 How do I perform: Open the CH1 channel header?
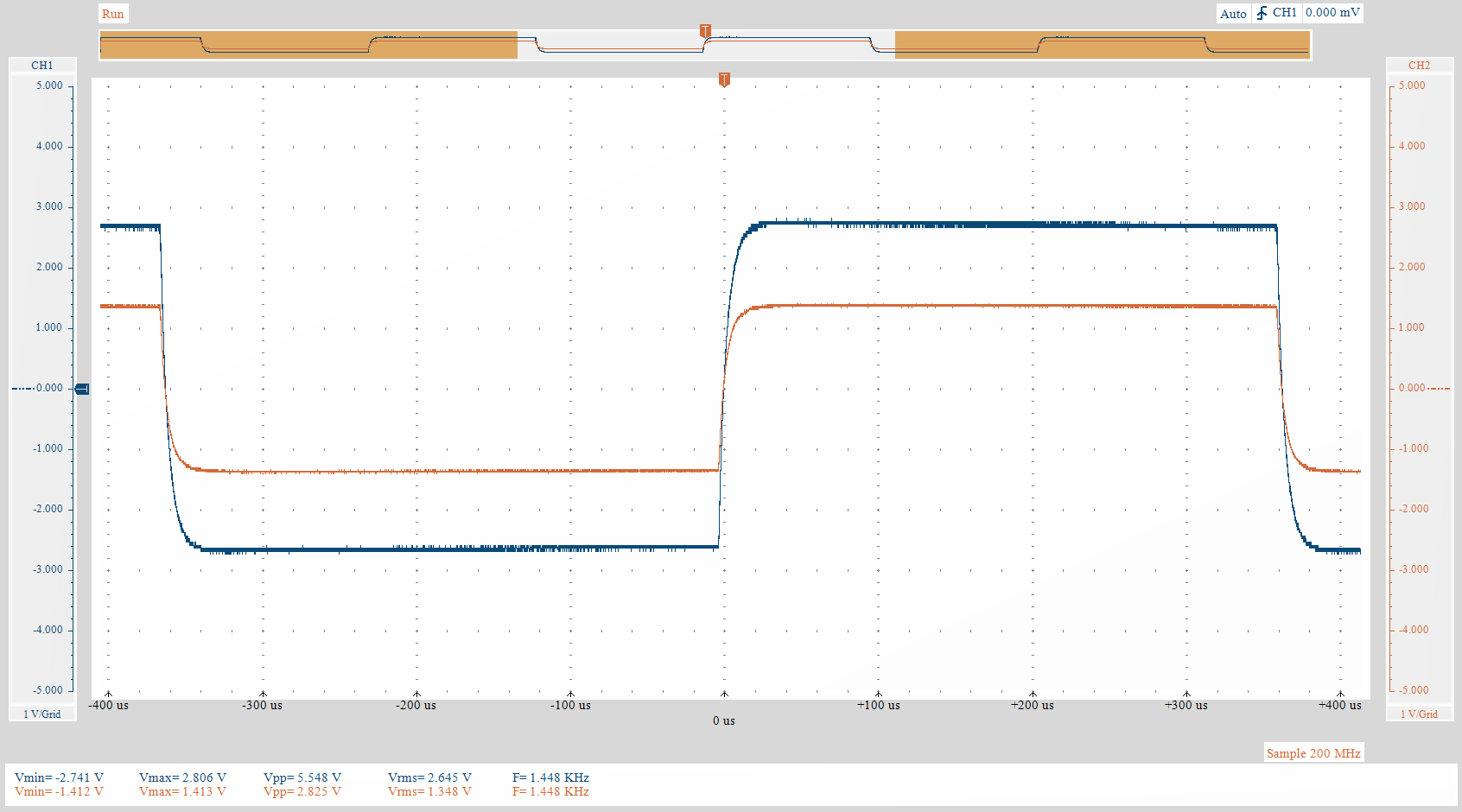(42, 66)
